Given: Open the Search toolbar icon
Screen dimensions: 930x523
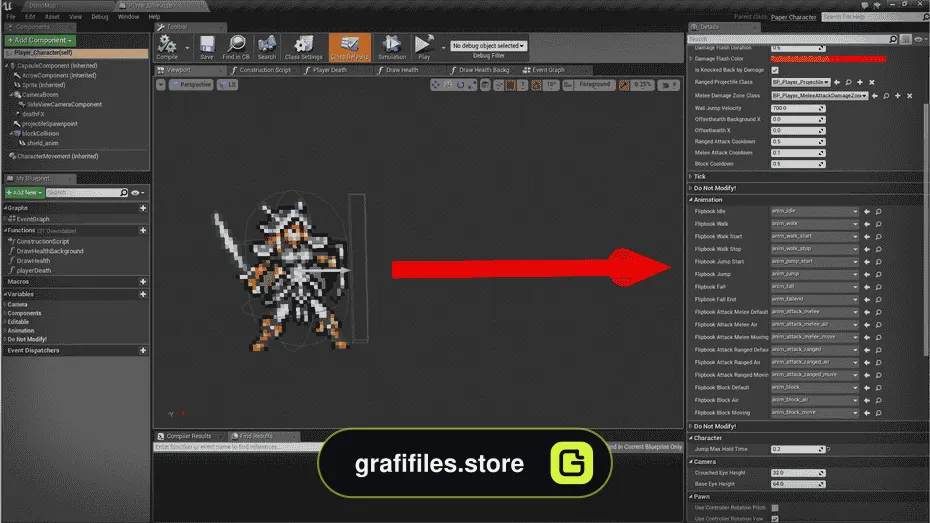Looking at the screenshot, I should click(x=267, y=47).
